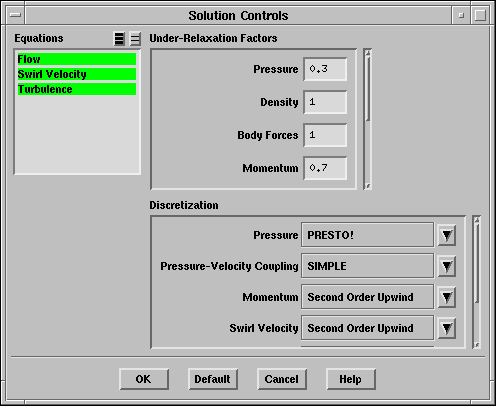Viewport: 496px width, 406px height.
Task: Toggle the Swirl Velocity equation
Action: coord(77,74)
